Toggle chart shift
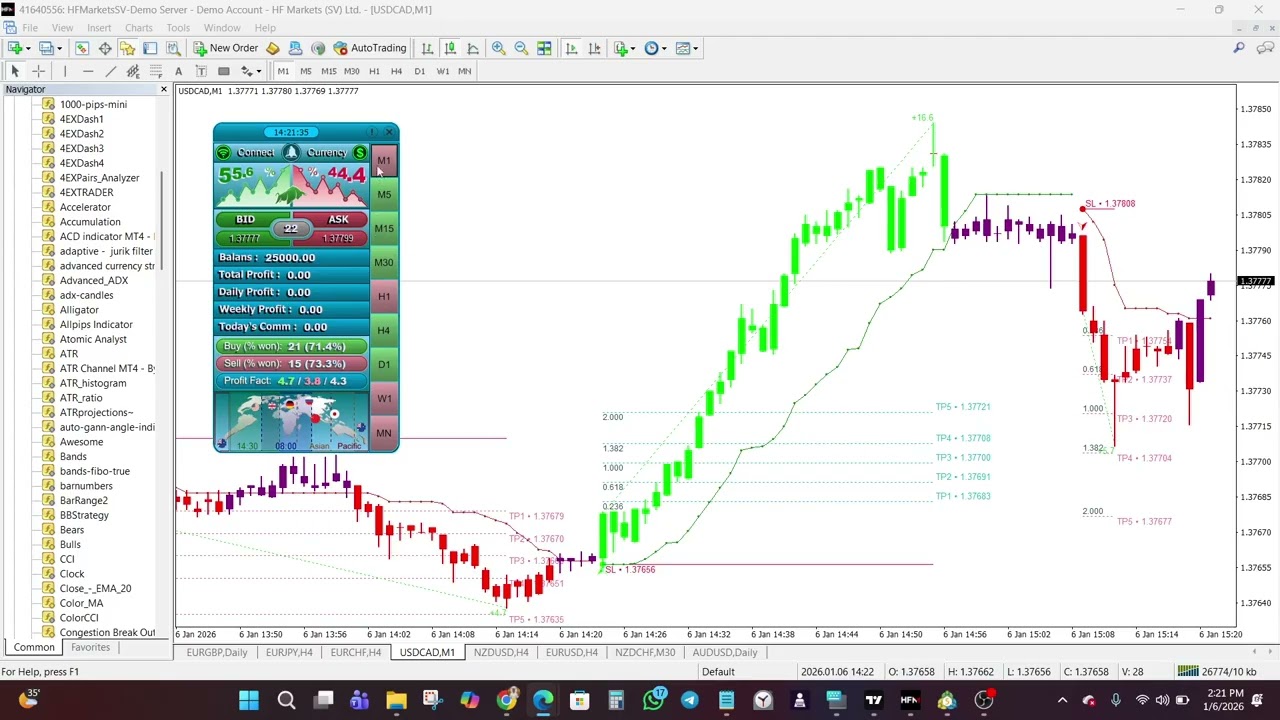1280x720 pixels. click(x=594, y=48)
